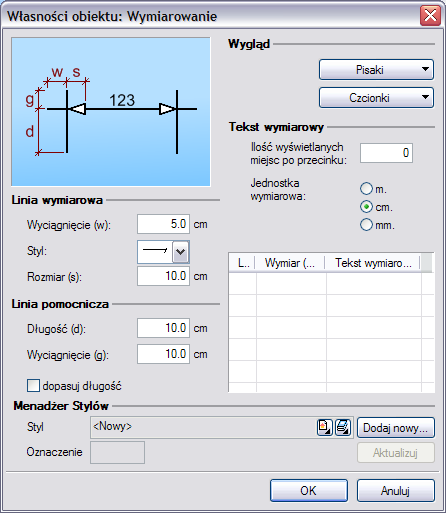Click the Wymiar column header
The image size is (446, 513).
click(289, 263)
